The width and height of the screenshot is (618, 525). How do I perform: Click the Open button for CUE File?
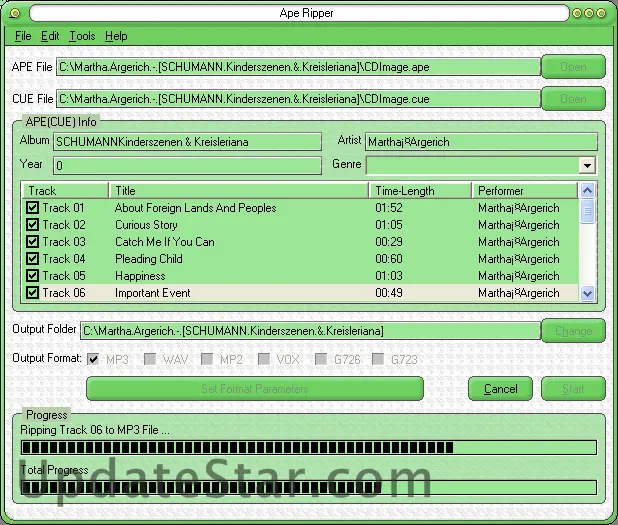[x=573, y=99]
